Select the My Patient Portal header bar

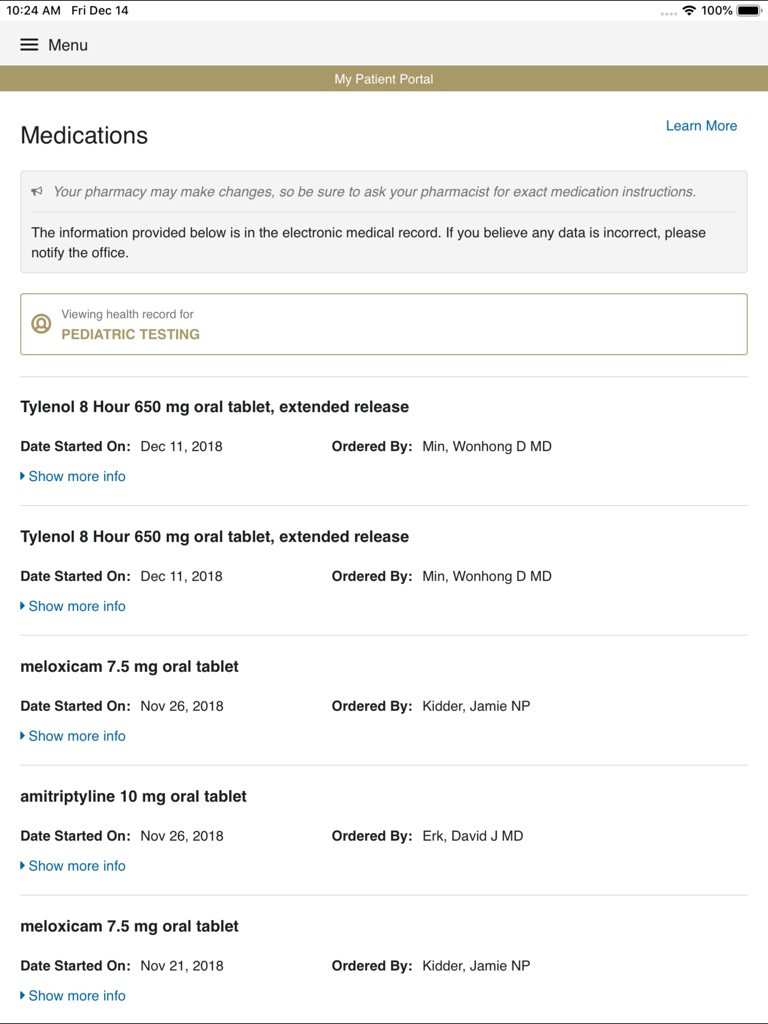(384, 78)
